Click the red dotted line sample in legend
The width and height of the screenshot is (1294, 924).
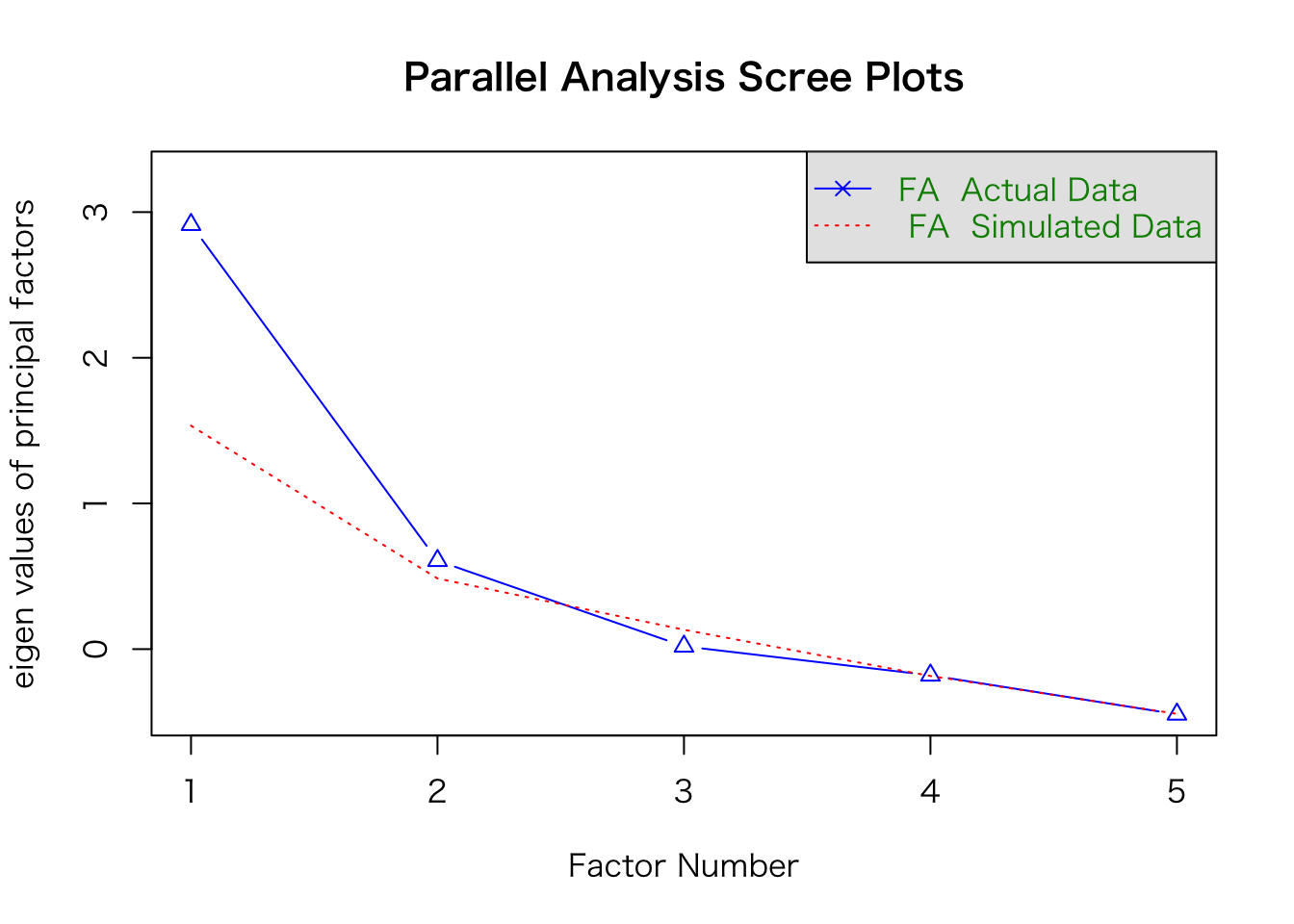842,226
